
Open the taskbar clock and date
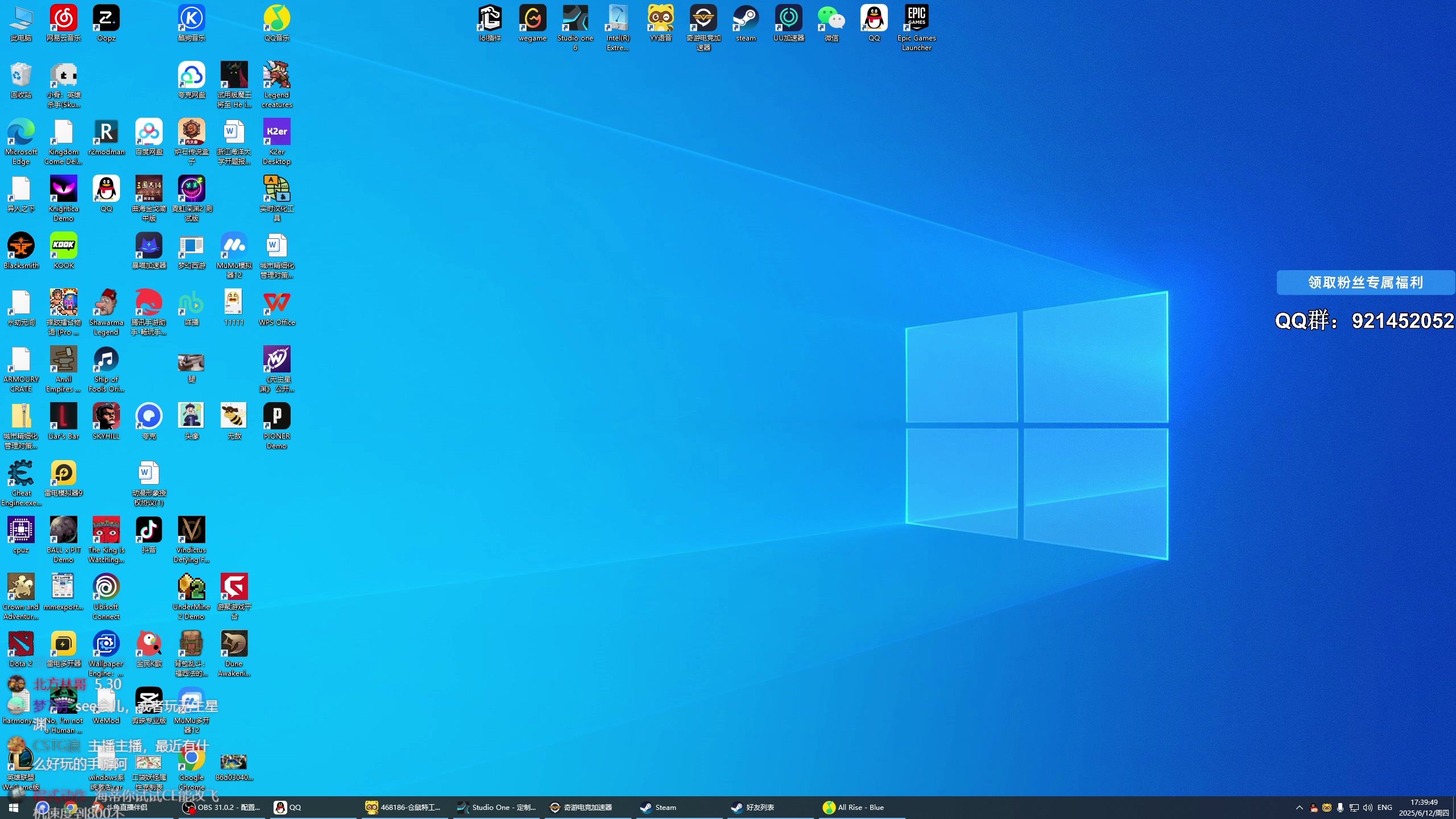pyautogui.click(x=1424, y=807)
